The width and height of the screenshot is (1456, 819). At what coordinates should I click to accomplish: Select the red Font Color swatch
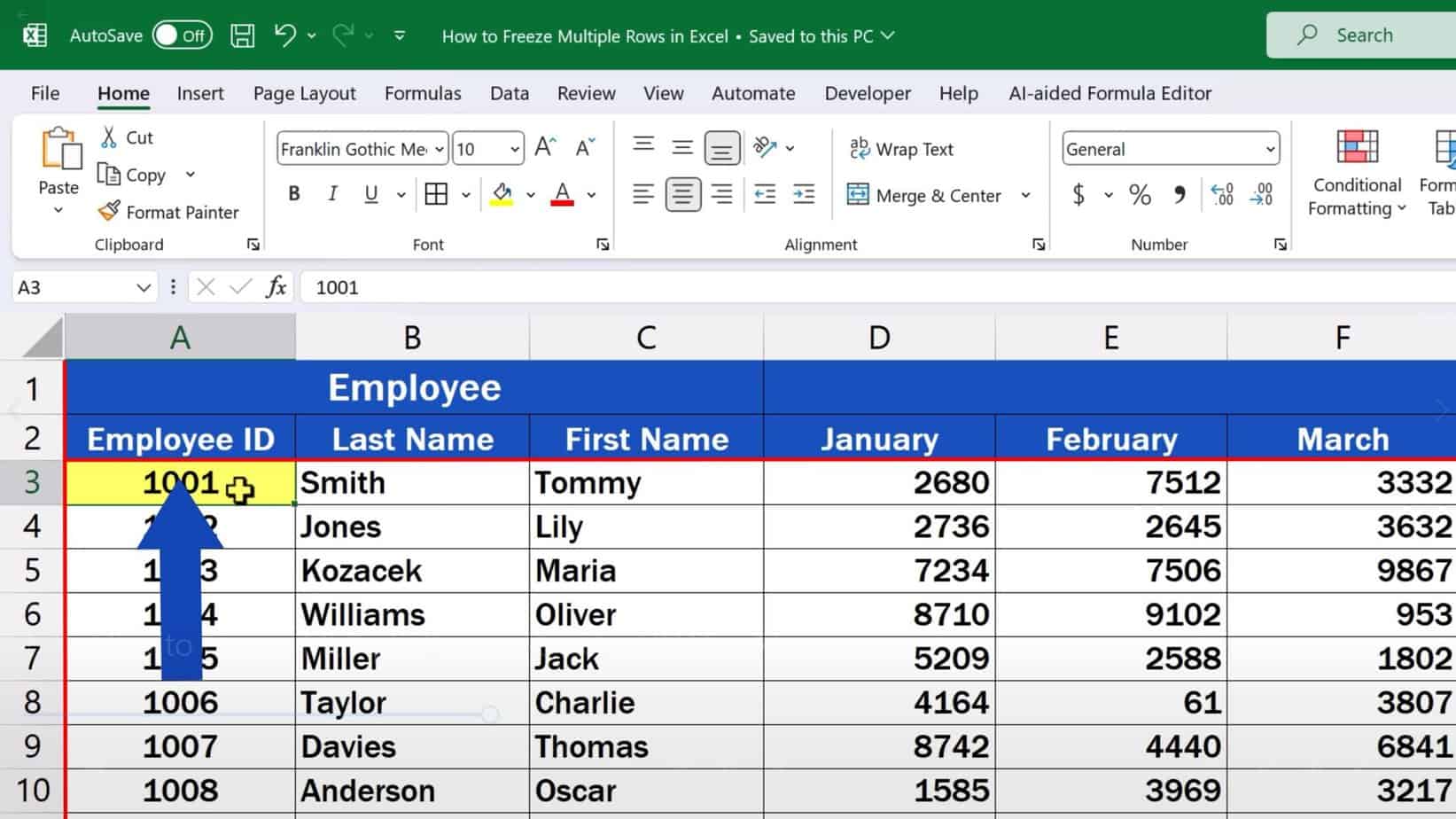point(563,194)
